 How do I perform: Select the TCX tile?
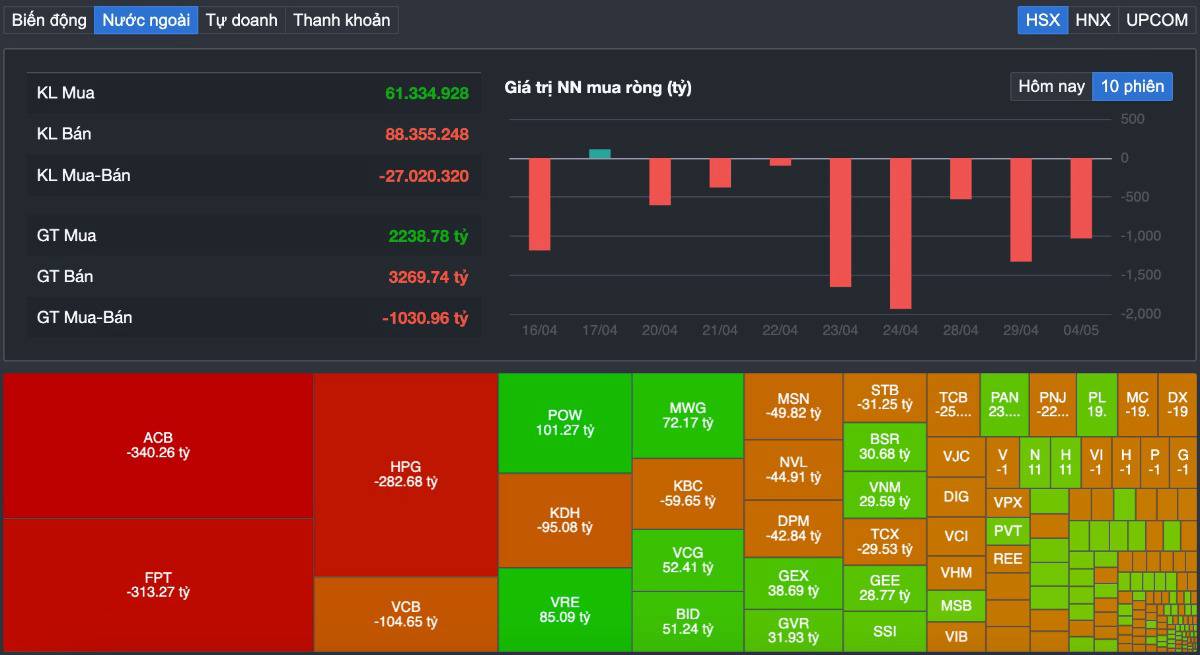click(884, 541)
